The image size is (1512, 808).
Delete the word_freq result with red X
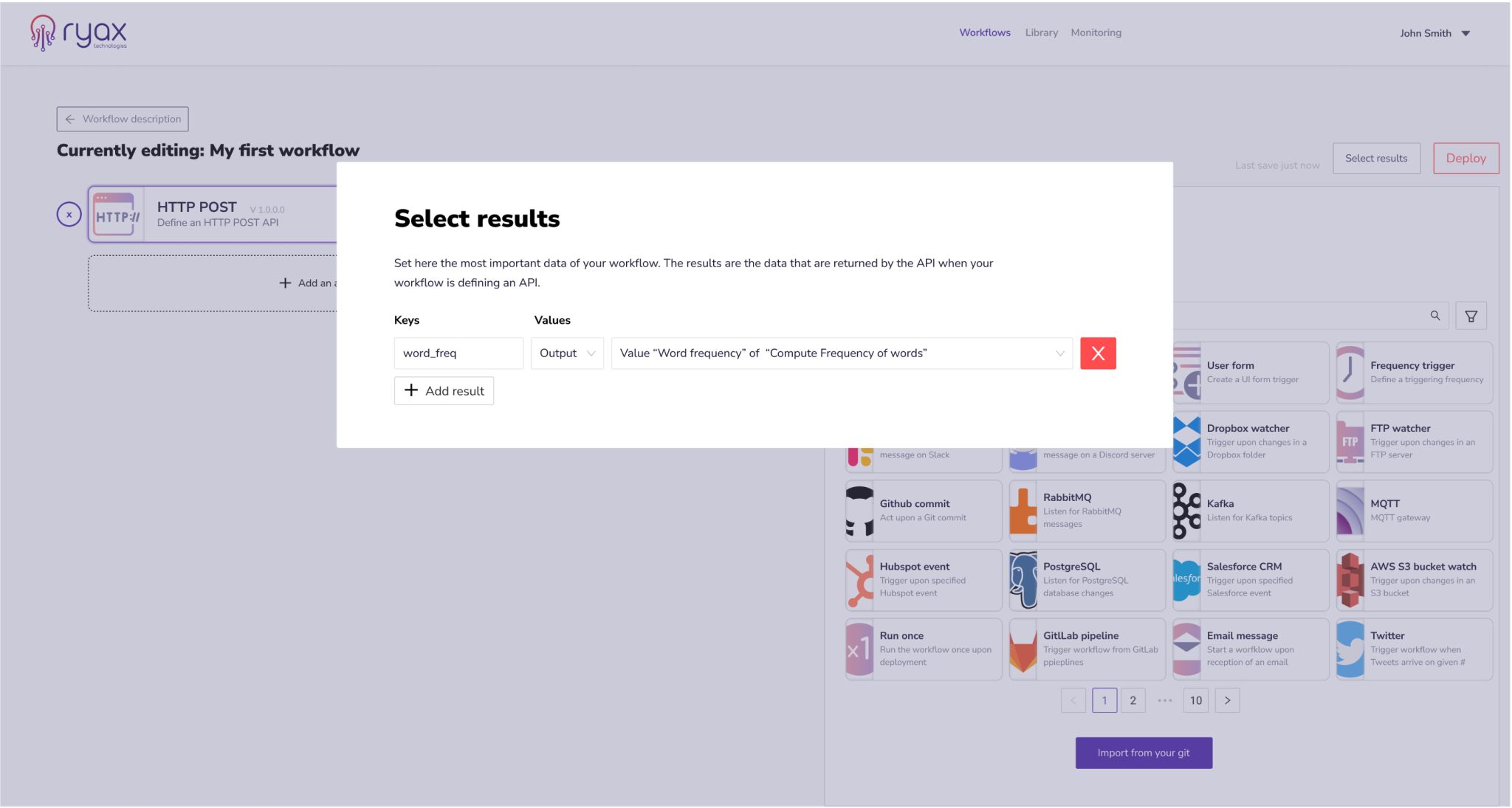1097,353
